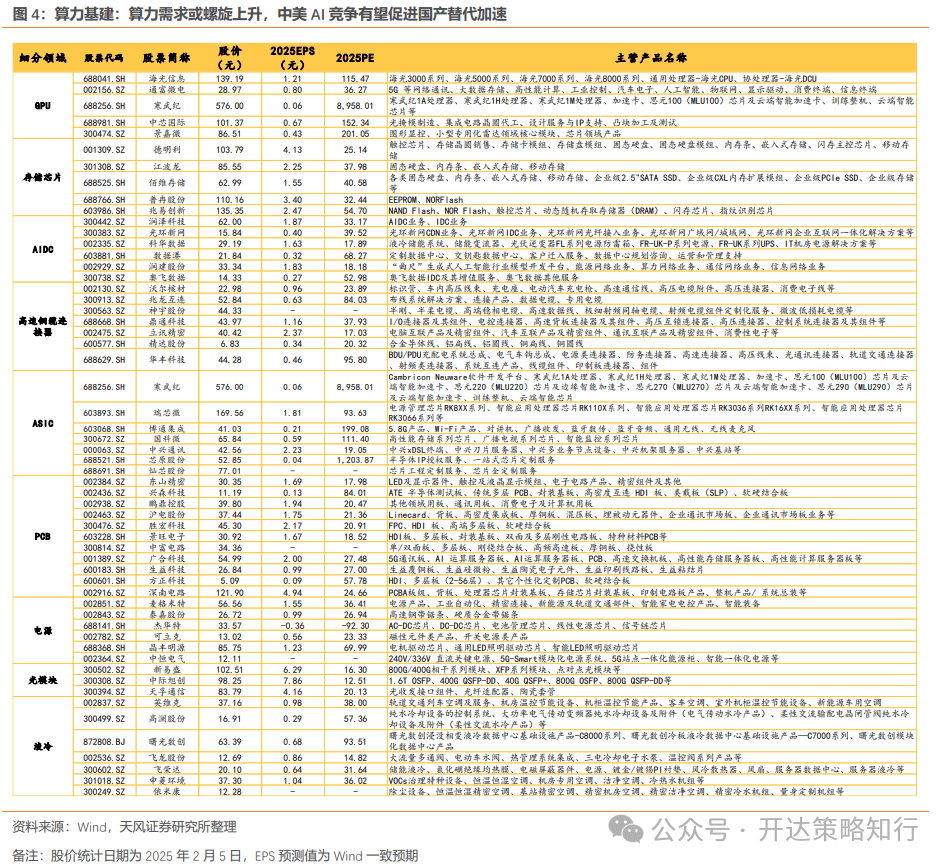Image resolution: width=949 pixels, height=868 pixels.
Task: Select stock code '688766.SH'
Action: tap(104, 200)
